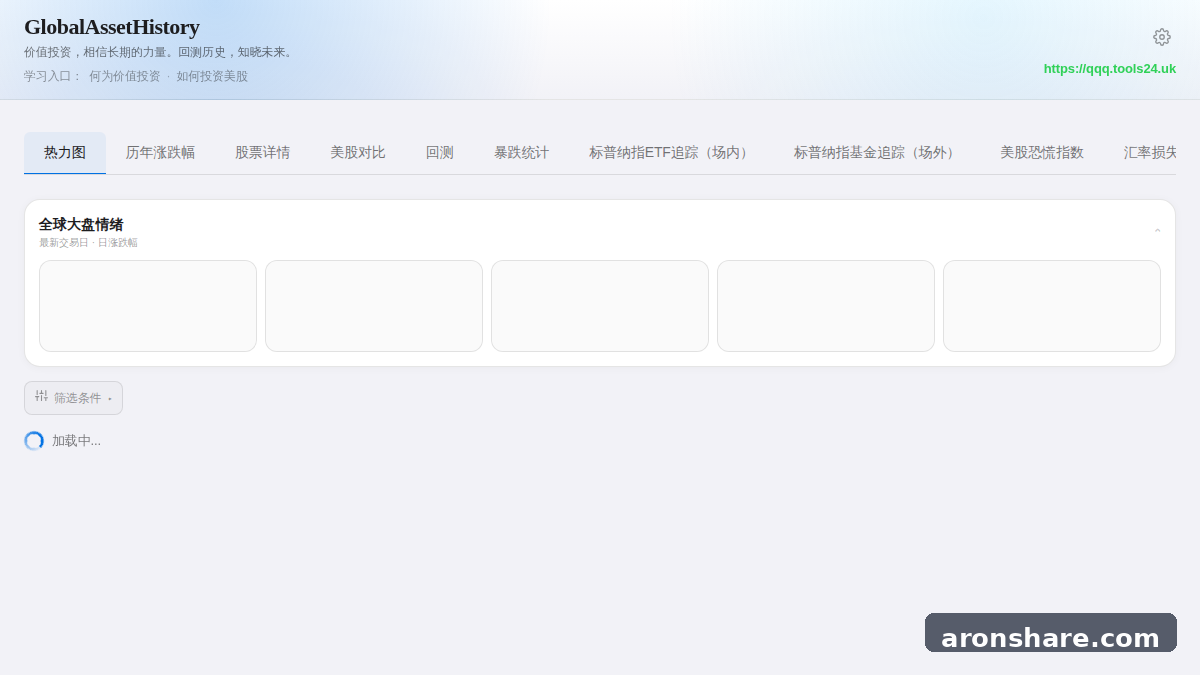Viewport: 1200px width, 675px height.
Task: Go to the 回测 tab
Action: 439,153
